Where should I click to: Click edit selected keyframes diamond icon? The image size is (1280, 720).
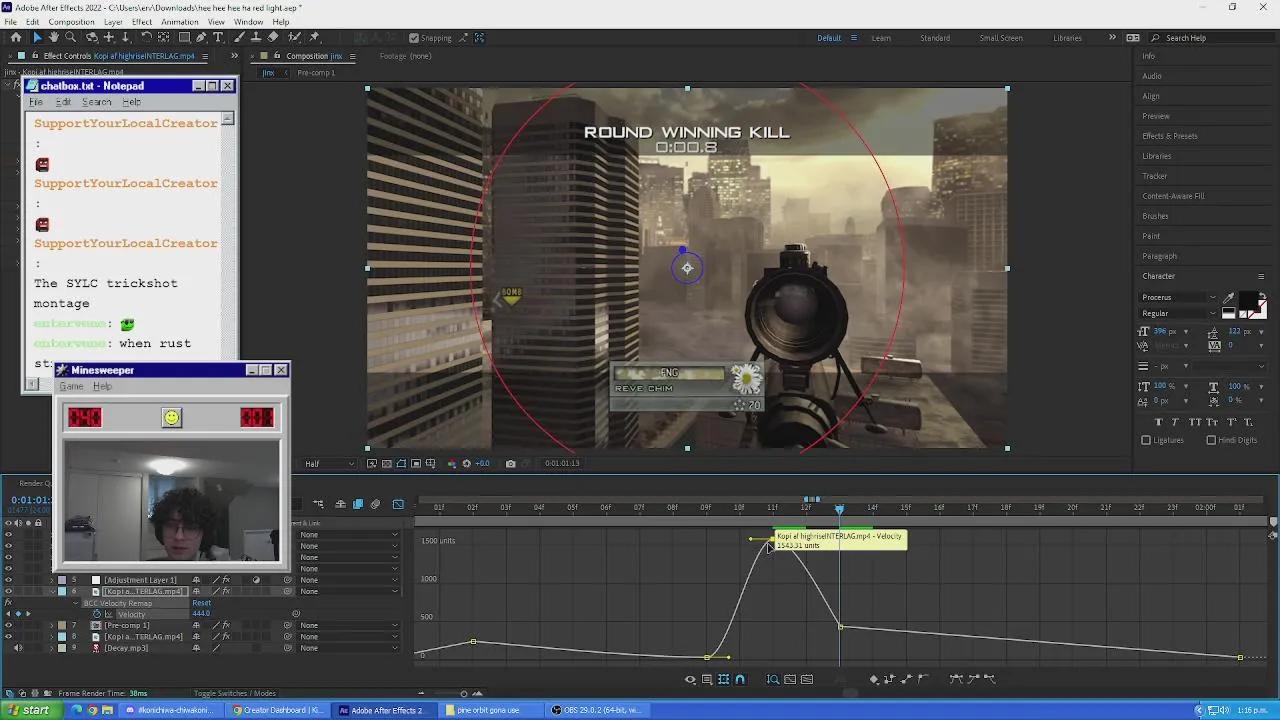tap(874, 679)
